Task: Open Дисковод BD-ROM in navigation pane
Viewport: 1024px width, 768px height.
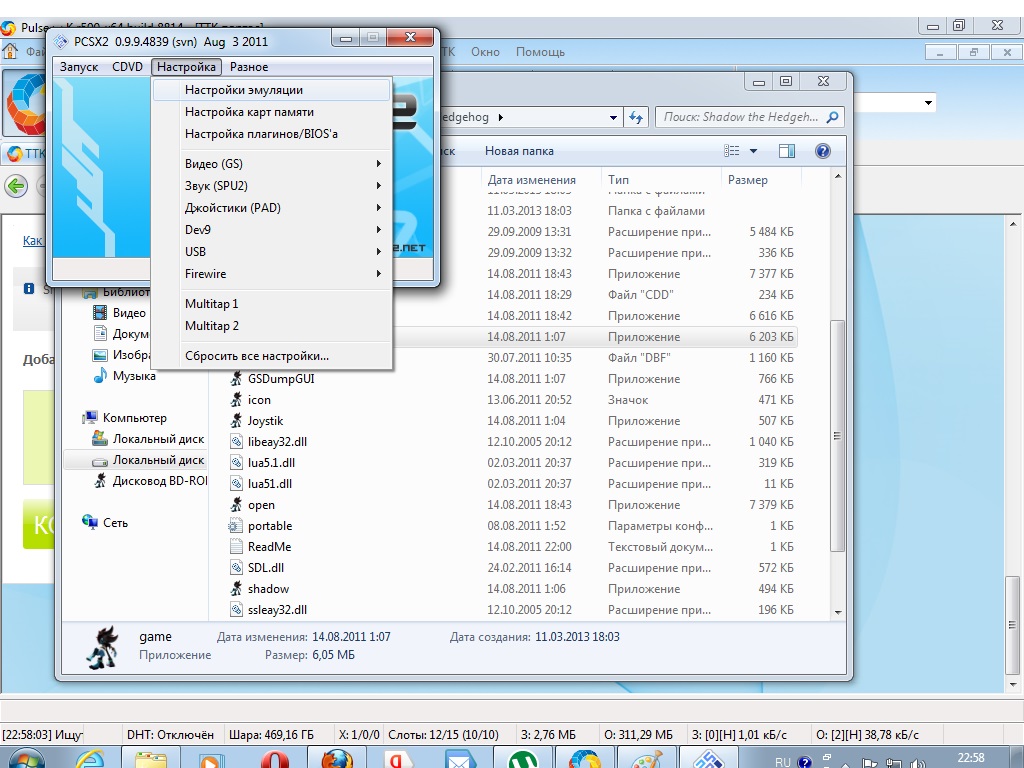Action: (159, 481)
